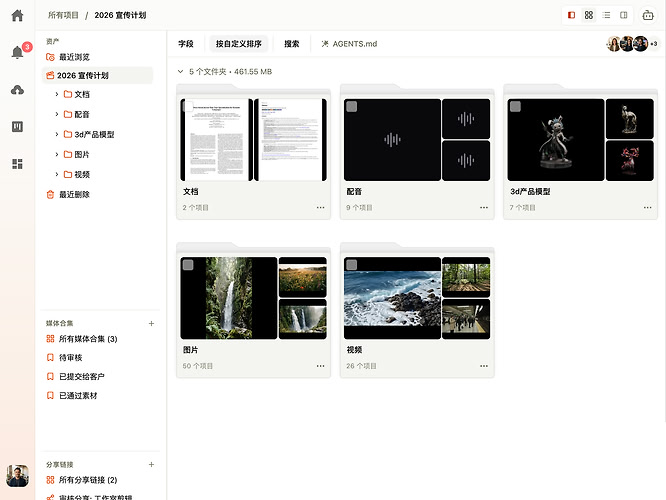Screen dimensions: 666x500
Task: Select the 文档 folder checkbox
Action: coord(188,107)
